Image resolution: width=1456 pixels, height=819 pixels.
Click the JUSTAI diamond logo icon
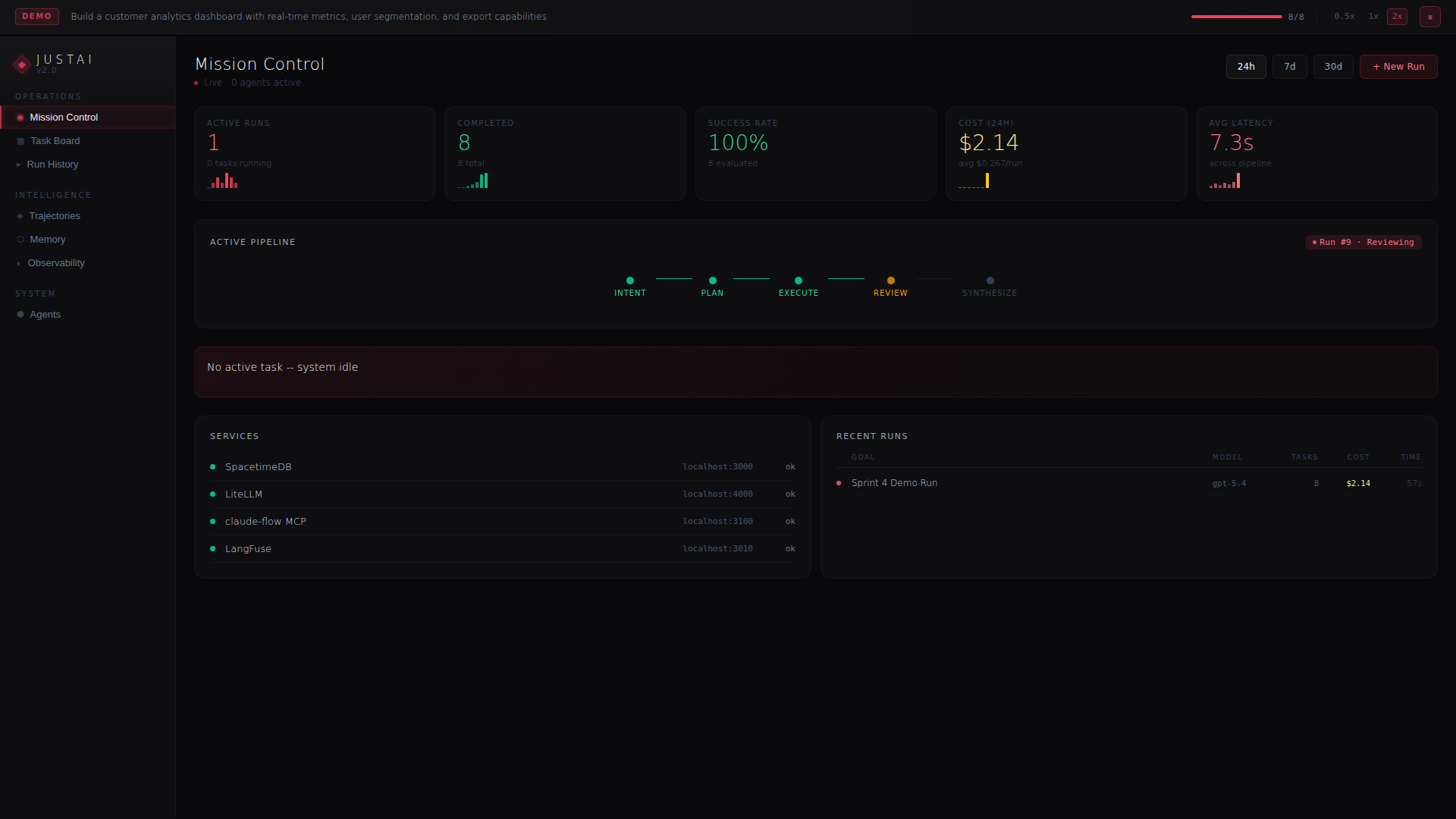coord(22,64)
